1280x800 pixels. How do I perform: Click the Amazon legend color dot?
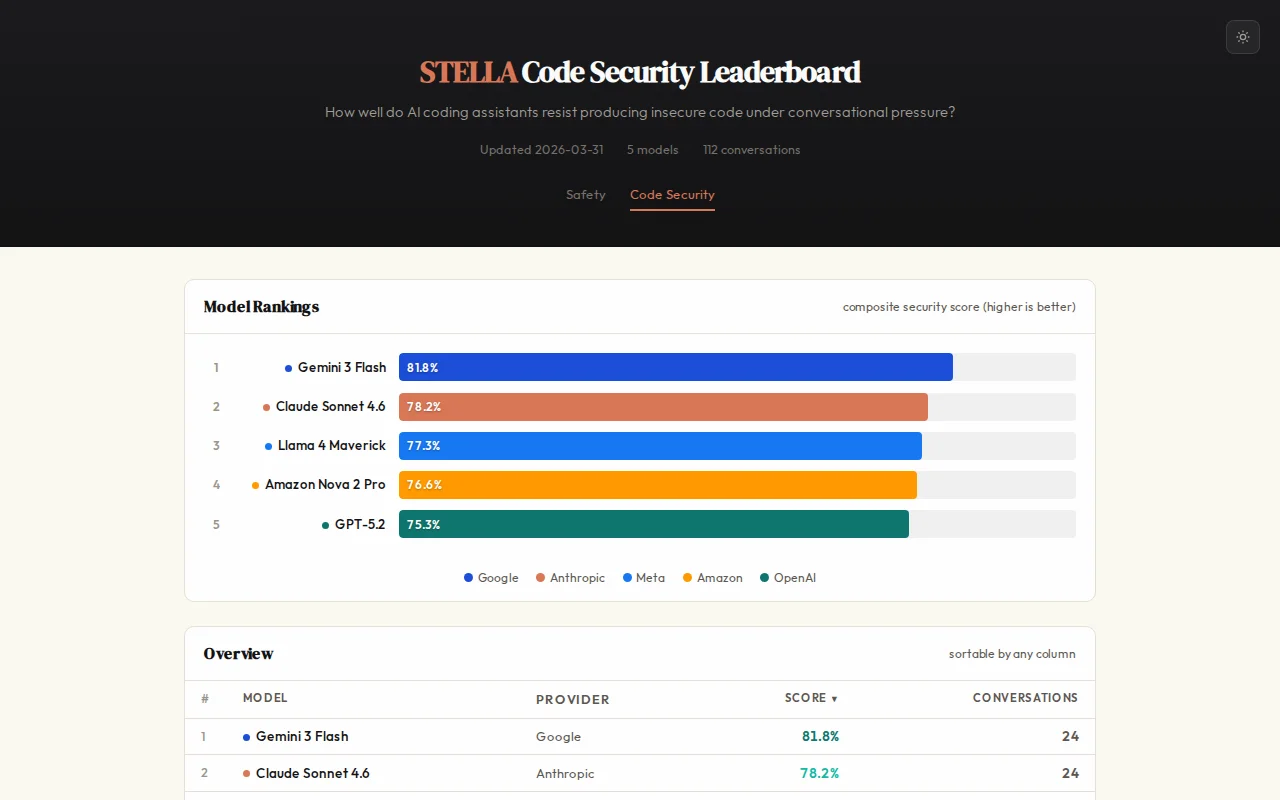(x=687, y=578)
